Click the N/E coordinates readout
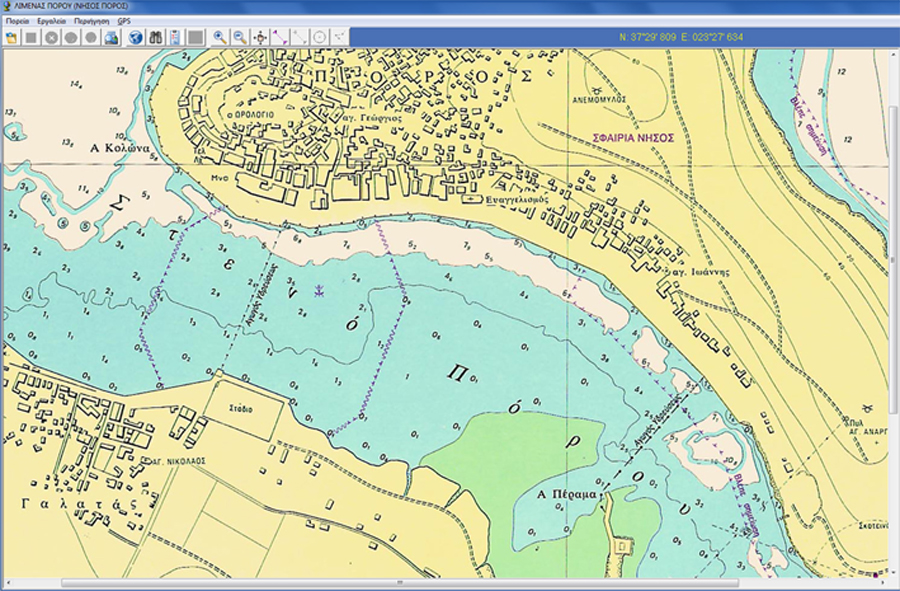The width and height of the screenshot is (900, 591). pos(681,37)
